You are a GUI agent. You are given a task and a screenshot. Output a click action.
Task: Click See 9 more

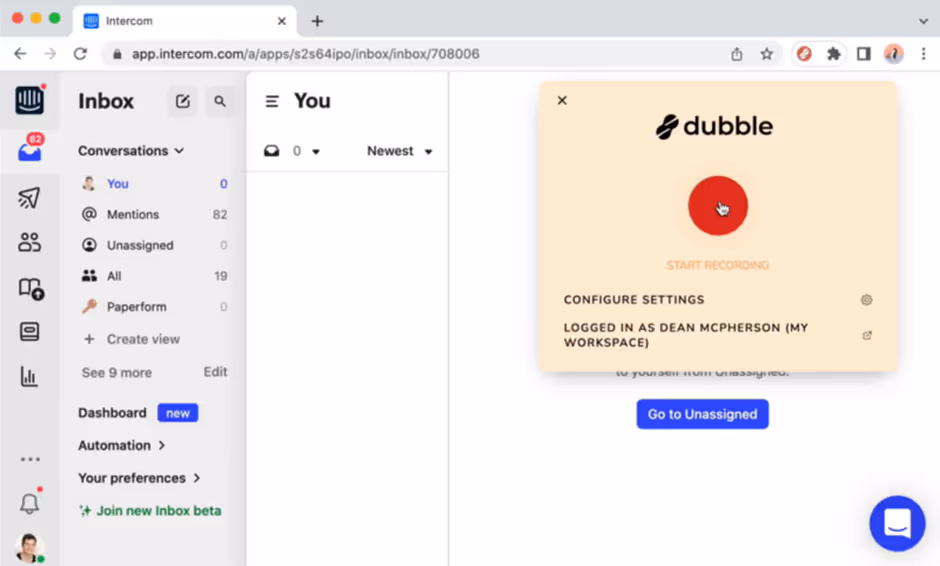116,372
